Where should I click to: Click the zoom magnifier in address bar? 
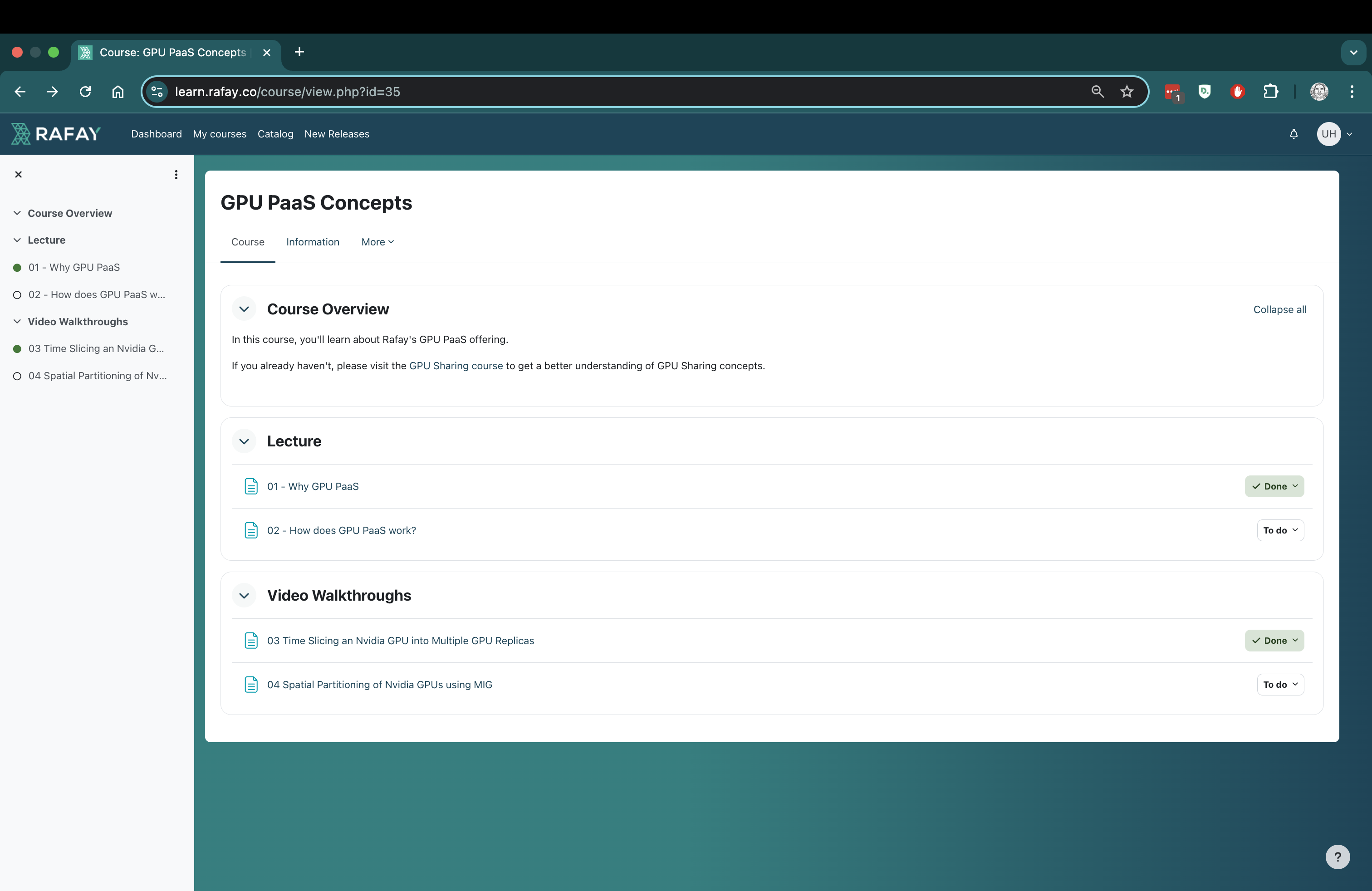(1098, 92)
